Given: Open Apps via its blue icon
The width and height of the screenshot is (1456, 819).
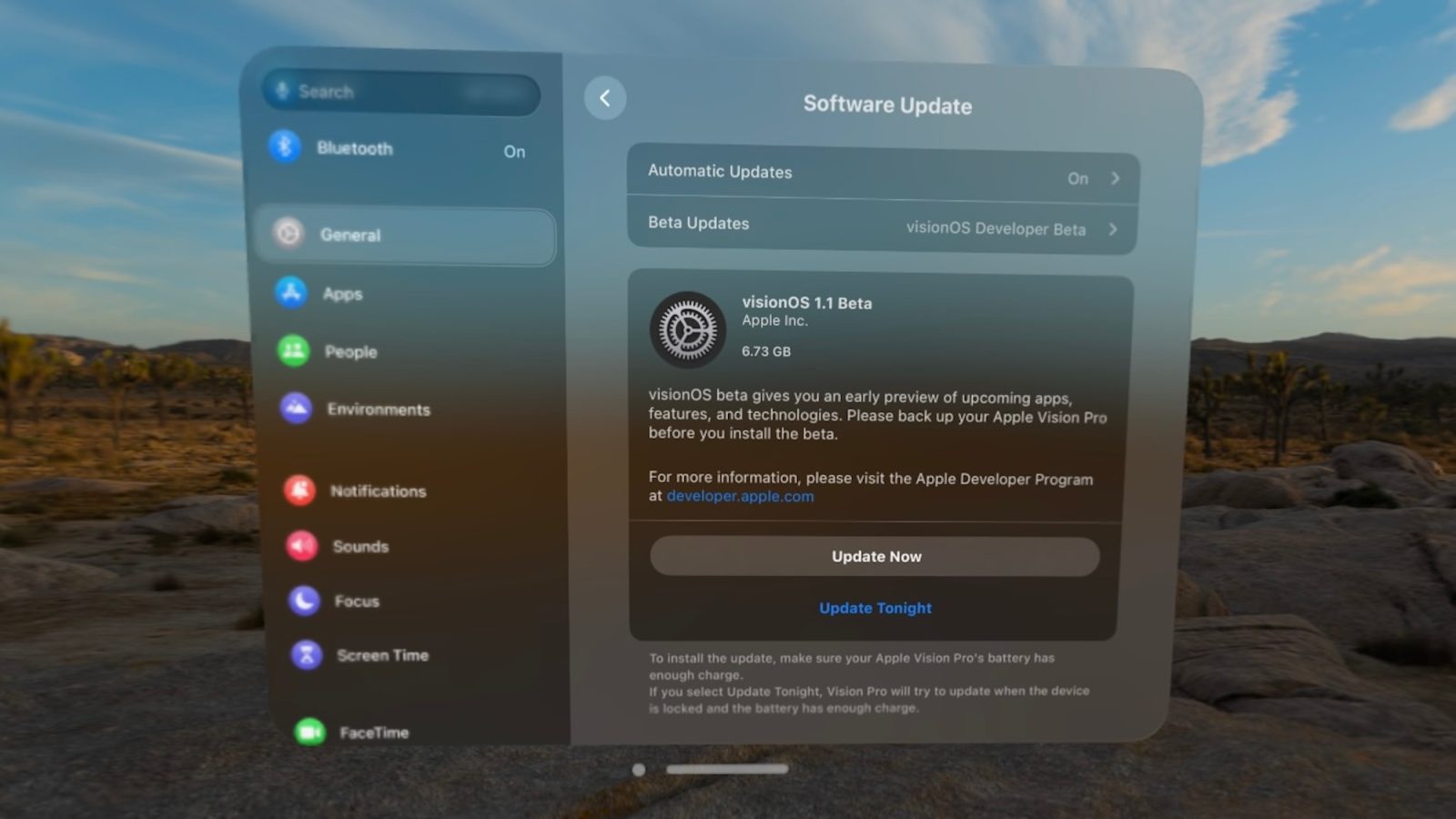Looking at the screenshot, I should pyautogui.click(x=291, y=293).
